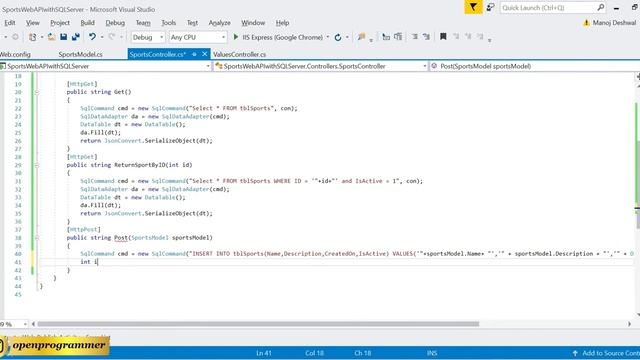
Task: Switch to the ValuesController.cs tab
Action: 240,54
